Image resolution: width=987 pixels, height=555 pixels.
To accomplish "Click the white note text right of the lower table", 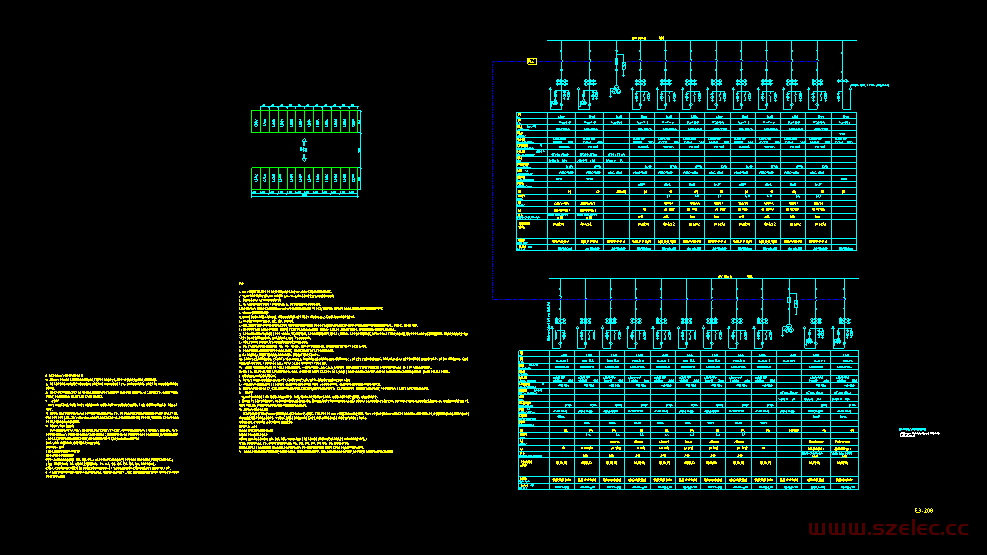I will coord(919,432).
